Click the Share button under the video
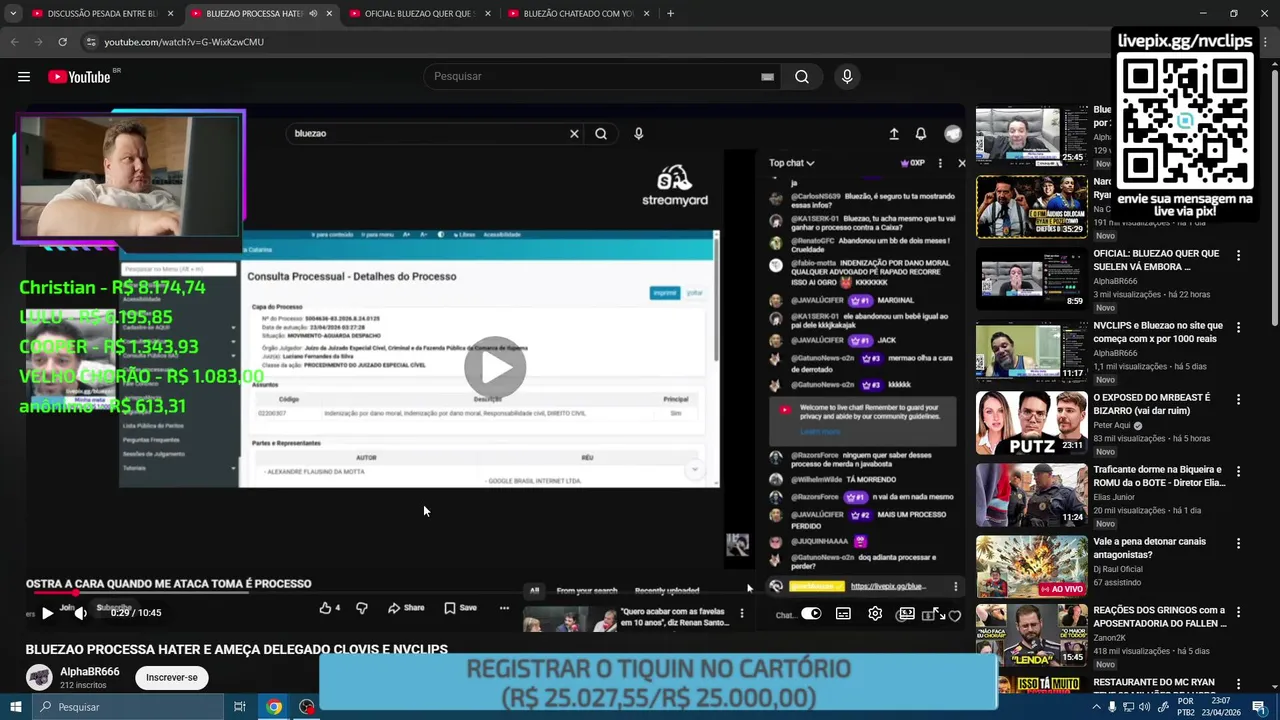The height and width of the screenshot is (720, 1280). (406, 608)
